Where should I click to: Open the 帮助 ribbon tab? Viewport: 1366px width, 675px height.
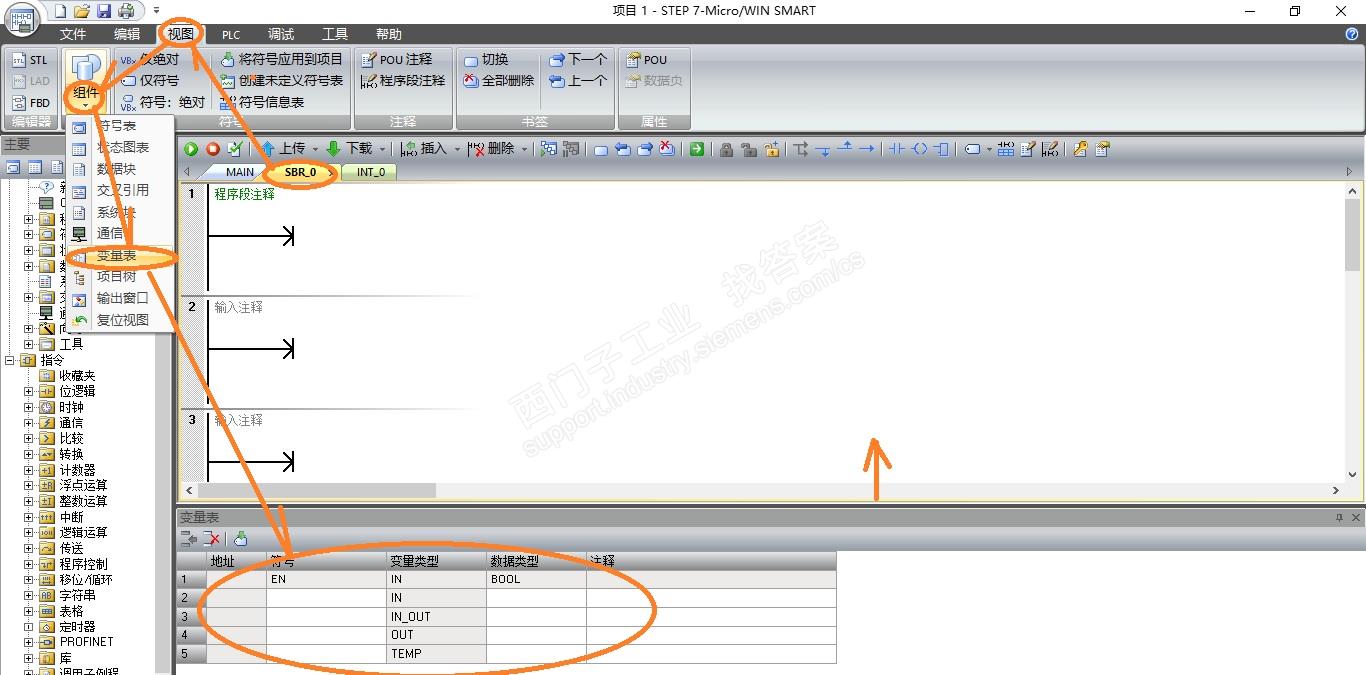[x=389, y=34]
